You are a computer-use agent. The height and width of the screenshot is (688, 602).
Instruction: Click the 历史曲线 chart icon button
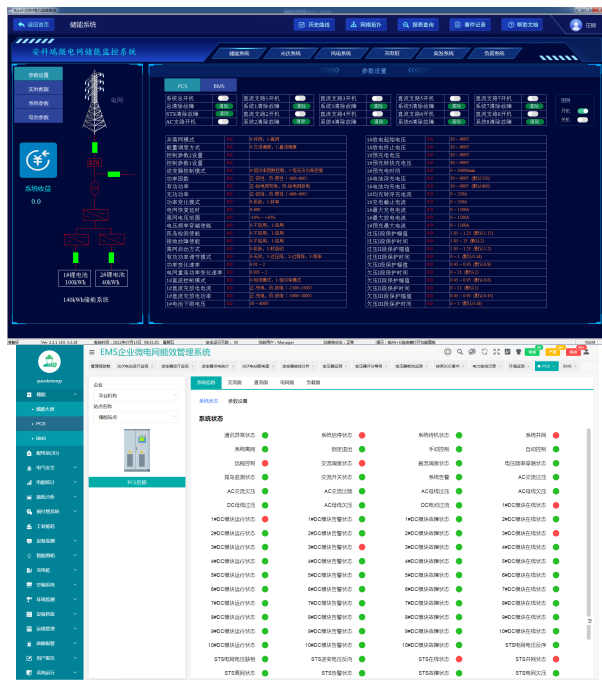point(313,24)
